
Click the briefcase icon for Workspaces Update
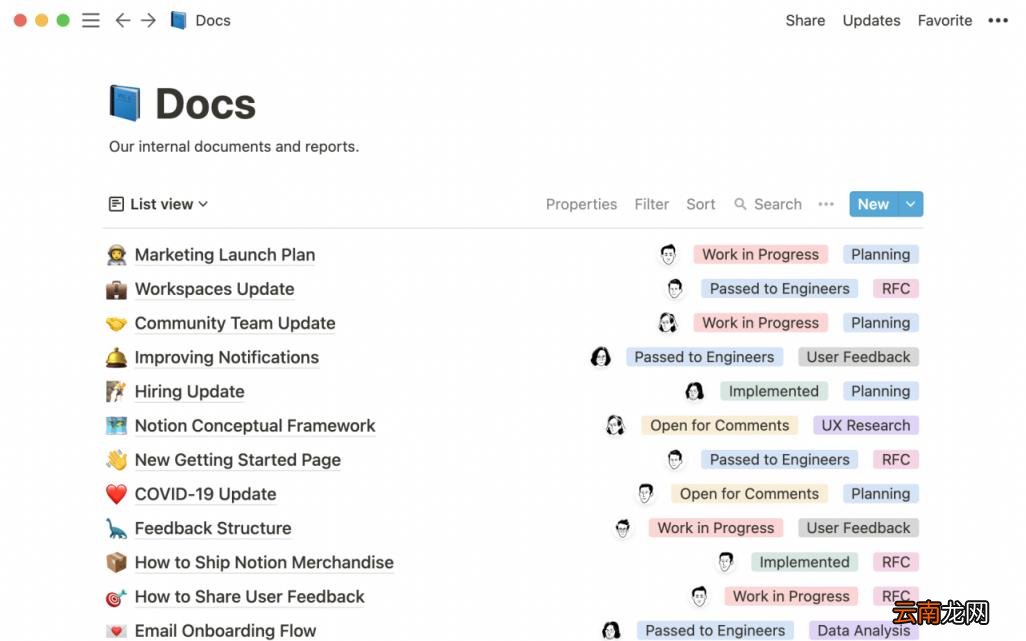[116, 289]
